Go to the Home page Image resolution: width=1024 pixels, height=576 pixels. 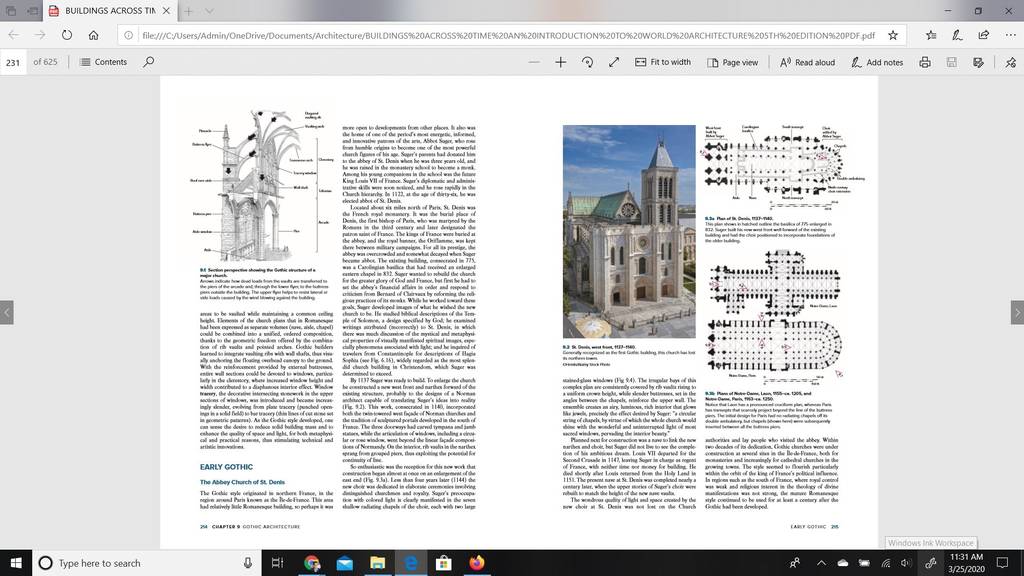pos(93,35)
